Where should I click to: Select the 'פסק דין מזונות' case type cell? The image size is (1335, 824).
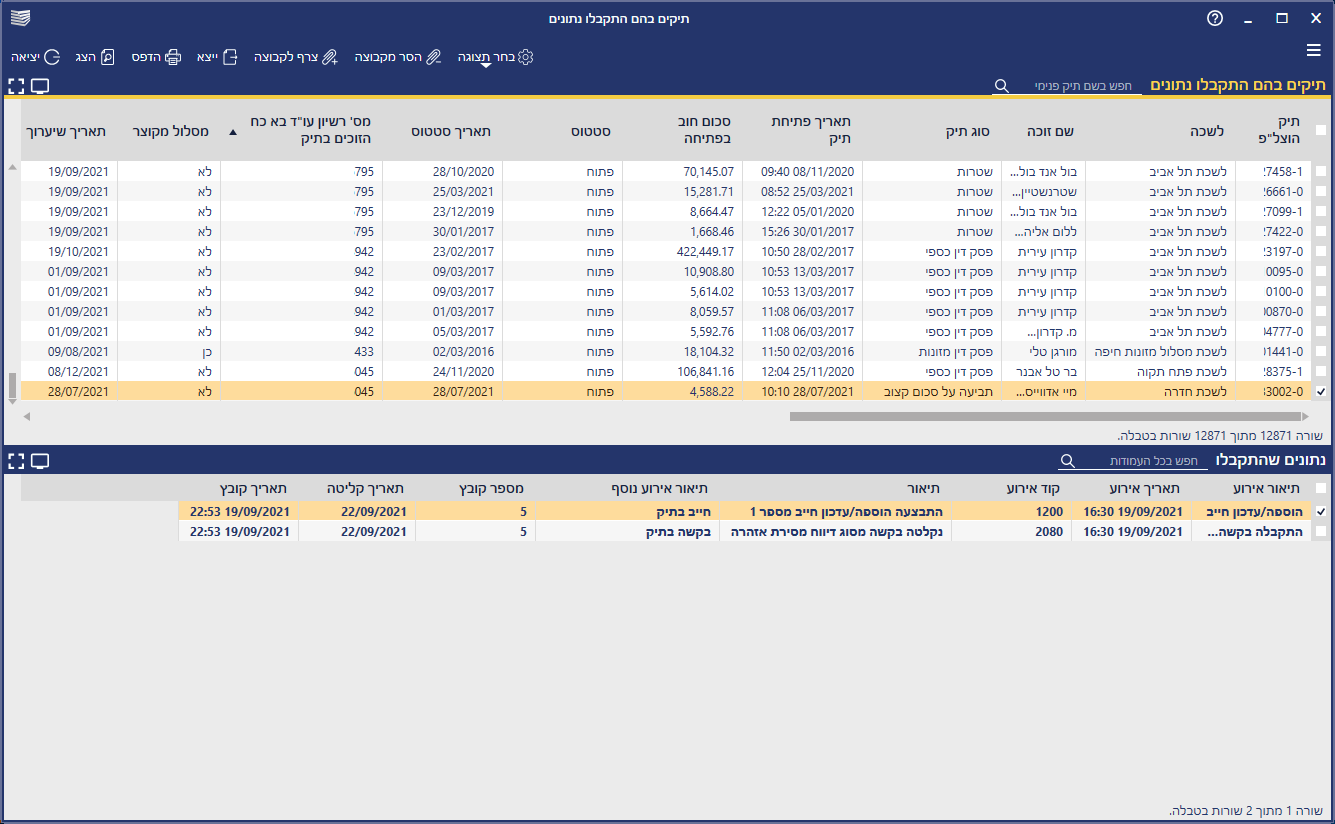point(933,351)
